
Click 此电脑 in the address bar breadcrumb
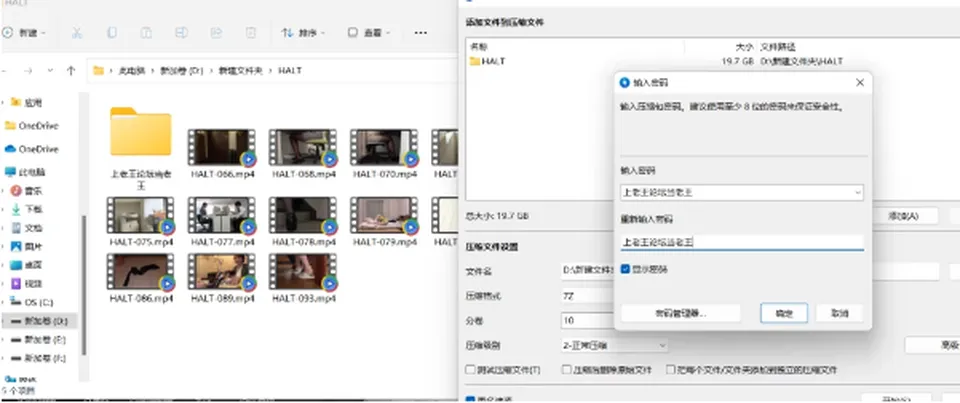tap(132, 70)
